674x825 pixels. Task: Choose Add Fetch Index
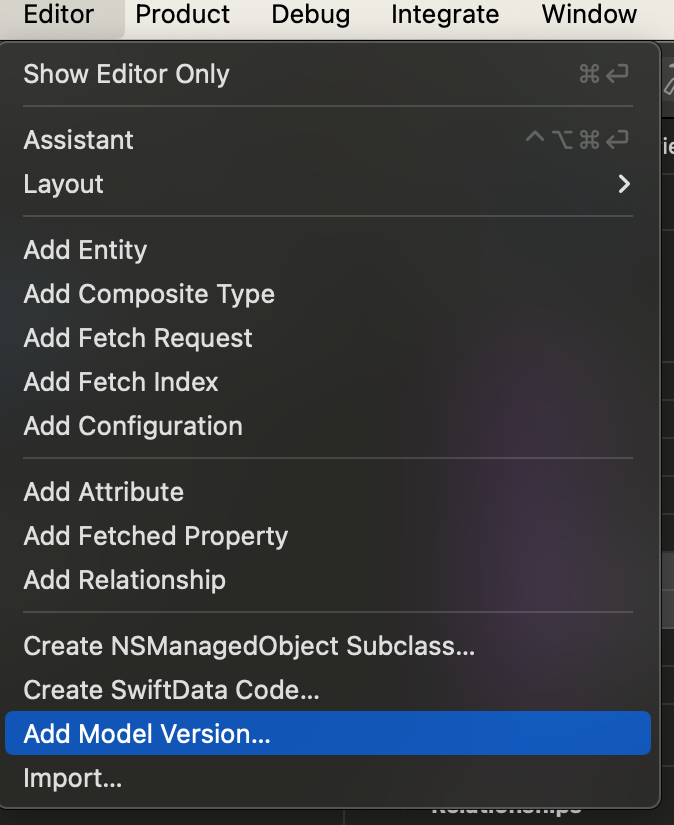tap(121, 382)
